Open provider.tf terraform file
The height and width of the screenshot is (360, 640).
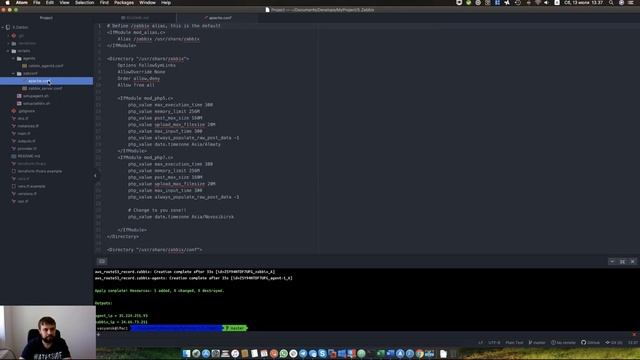[x=27, y=149]
